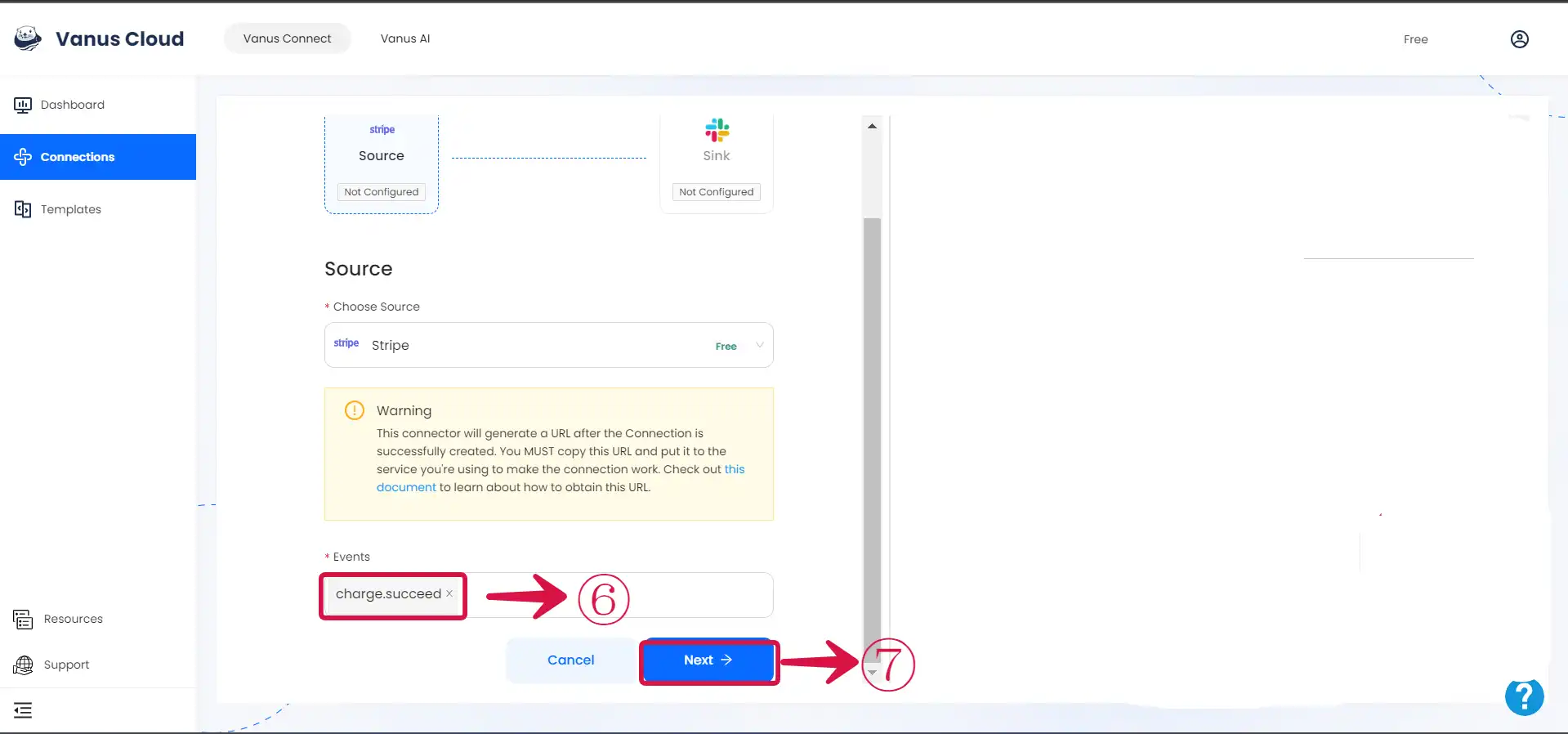Remove the charge.succeed event tag
The height and width of the screenshot is (734, 1568).
point(449,593)
